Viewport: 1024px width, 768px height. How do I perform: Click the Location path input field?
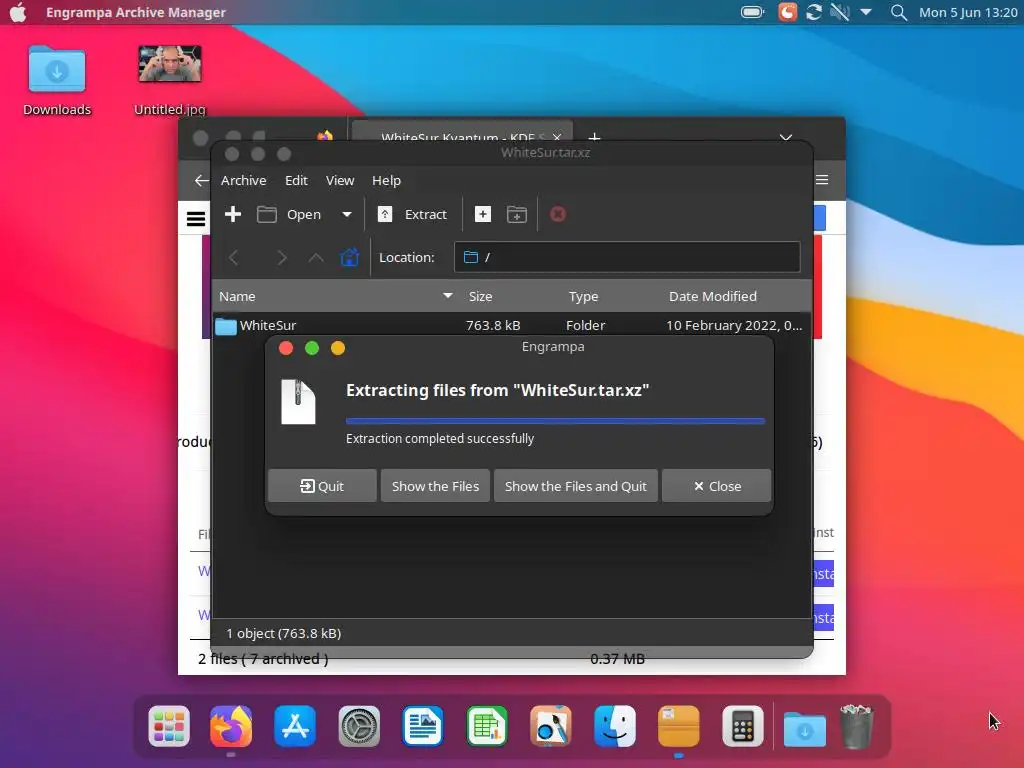[627, 257]
